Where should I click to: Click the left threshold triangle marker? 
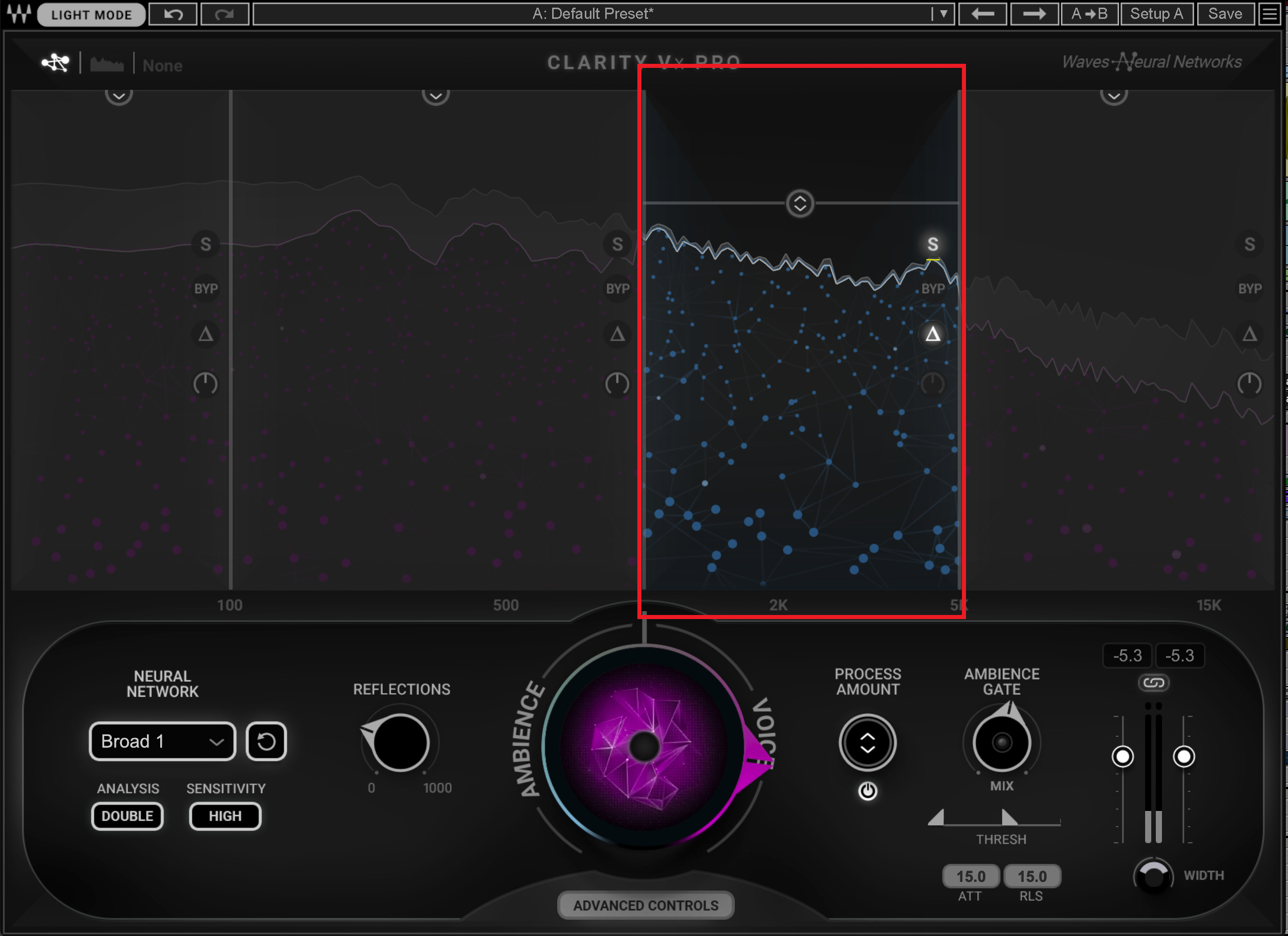pyautogui.click(x=936, y=817)
